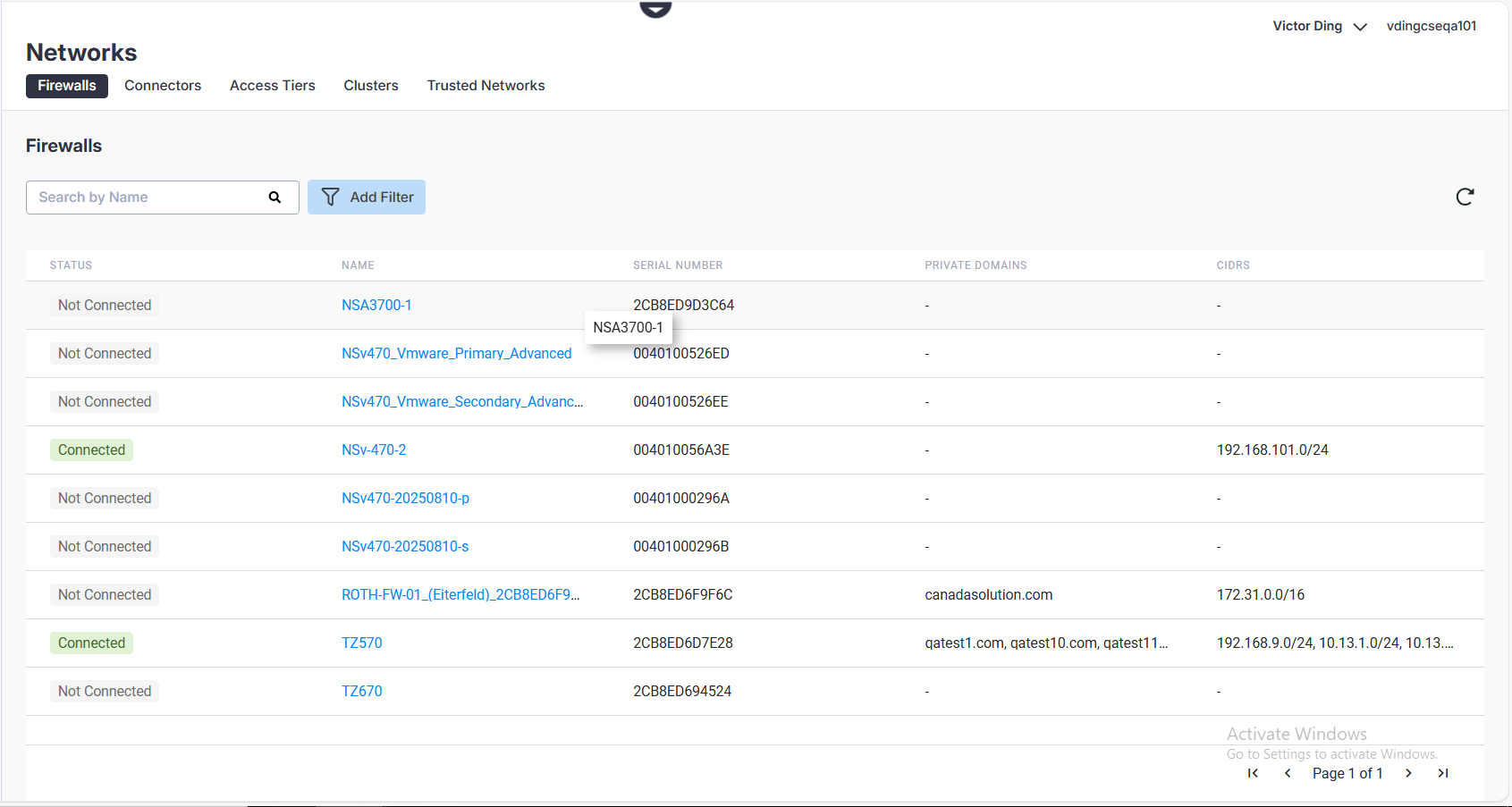Screen dimensions: 1512x807
Task: Click the refresh icon above the table
Action: (1465, 197)
